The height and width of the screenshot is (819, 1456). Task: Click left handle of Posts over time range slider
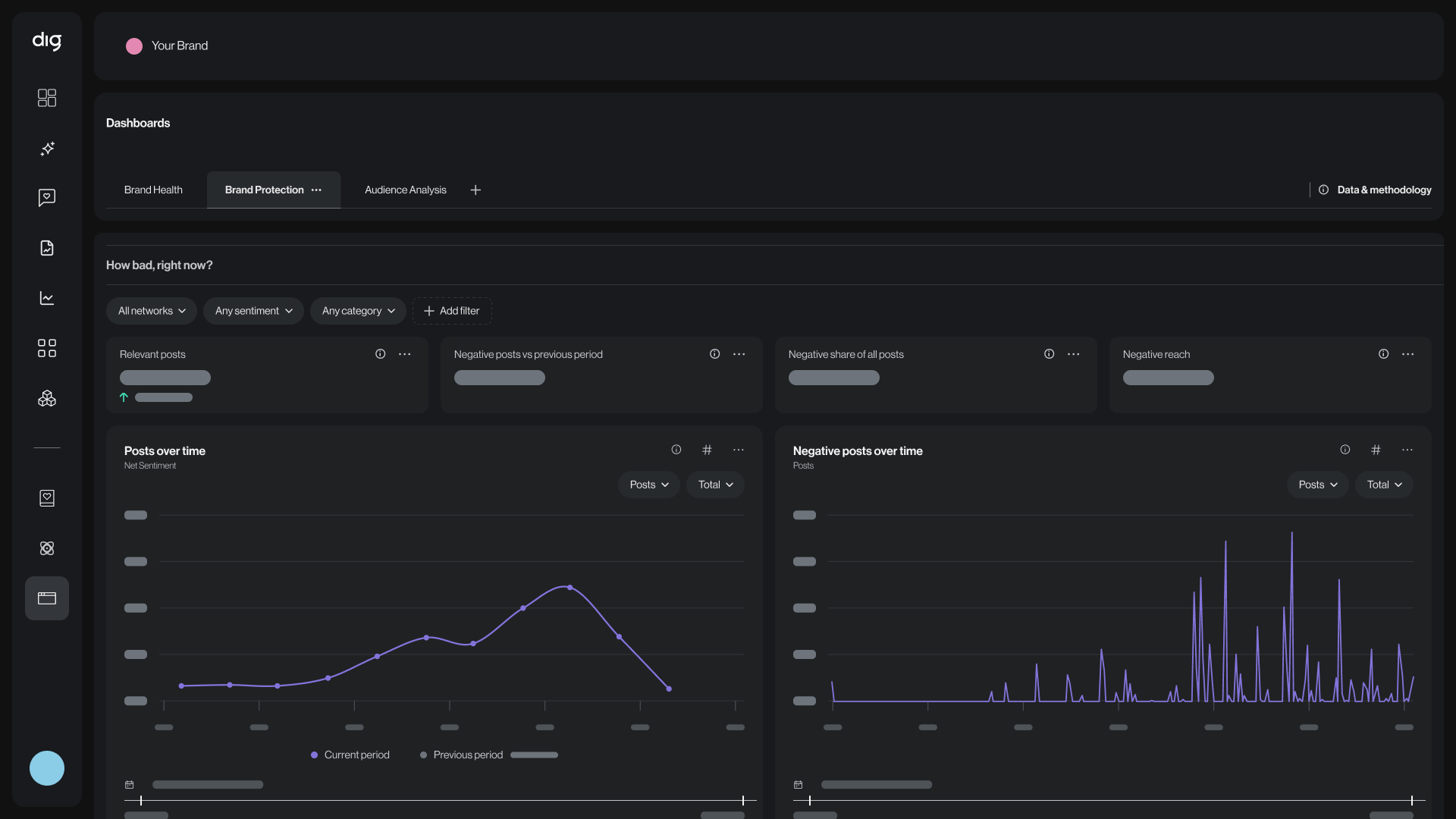tap(141, 801)
